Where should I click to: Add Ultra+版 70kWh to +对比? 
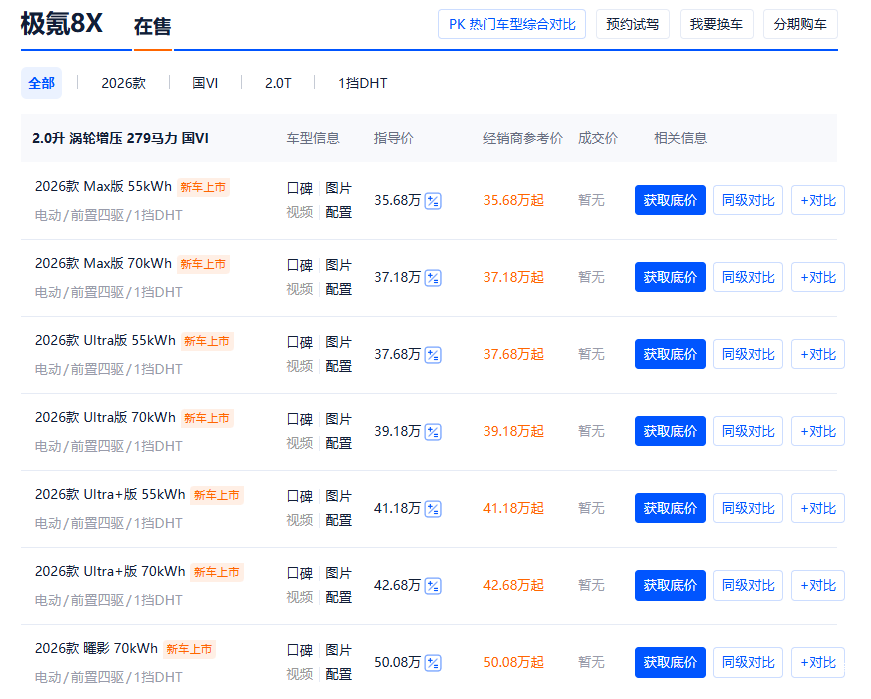click(818, 585)
